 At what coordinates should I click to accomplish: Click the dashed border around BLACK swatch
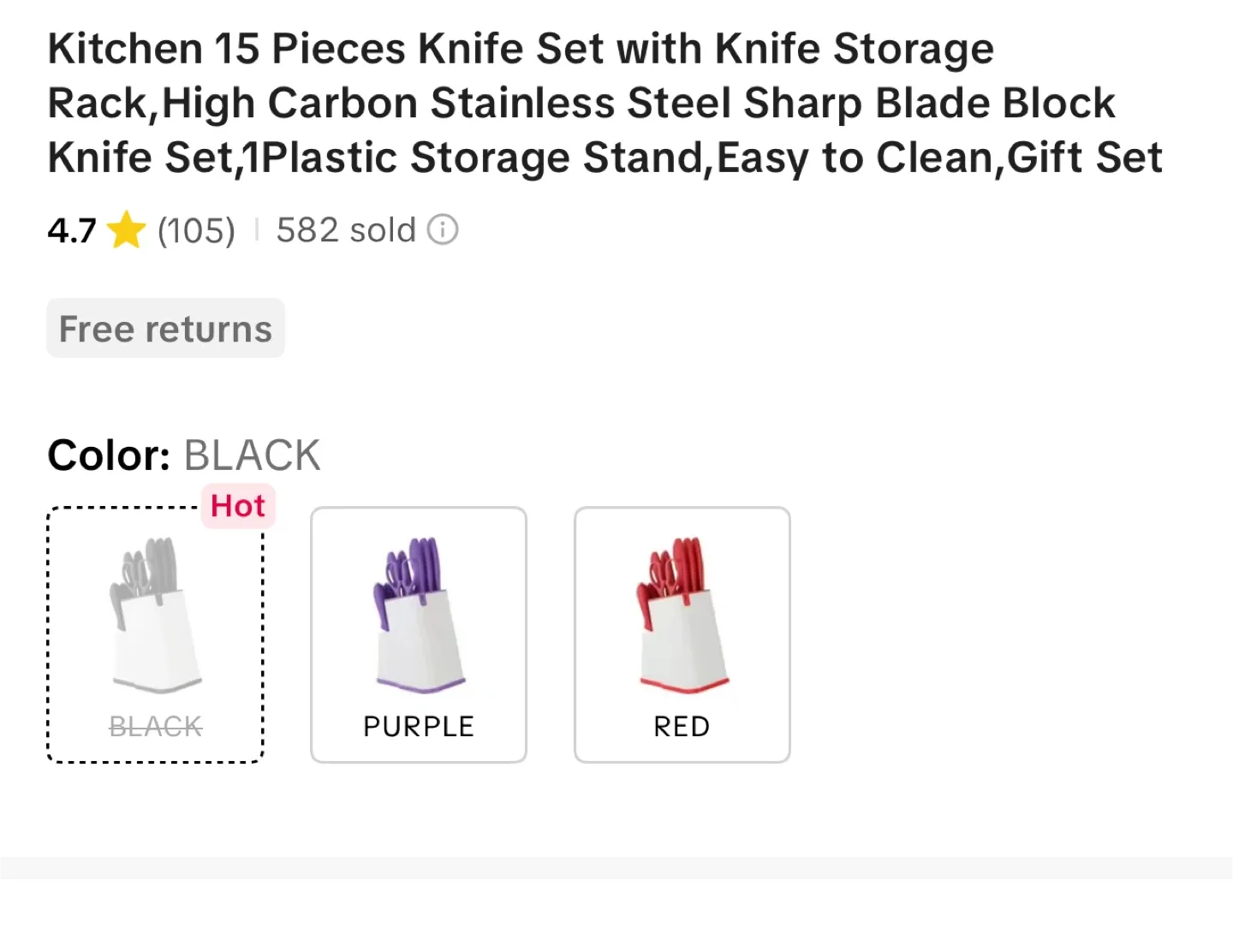click(x=154, y=509)
